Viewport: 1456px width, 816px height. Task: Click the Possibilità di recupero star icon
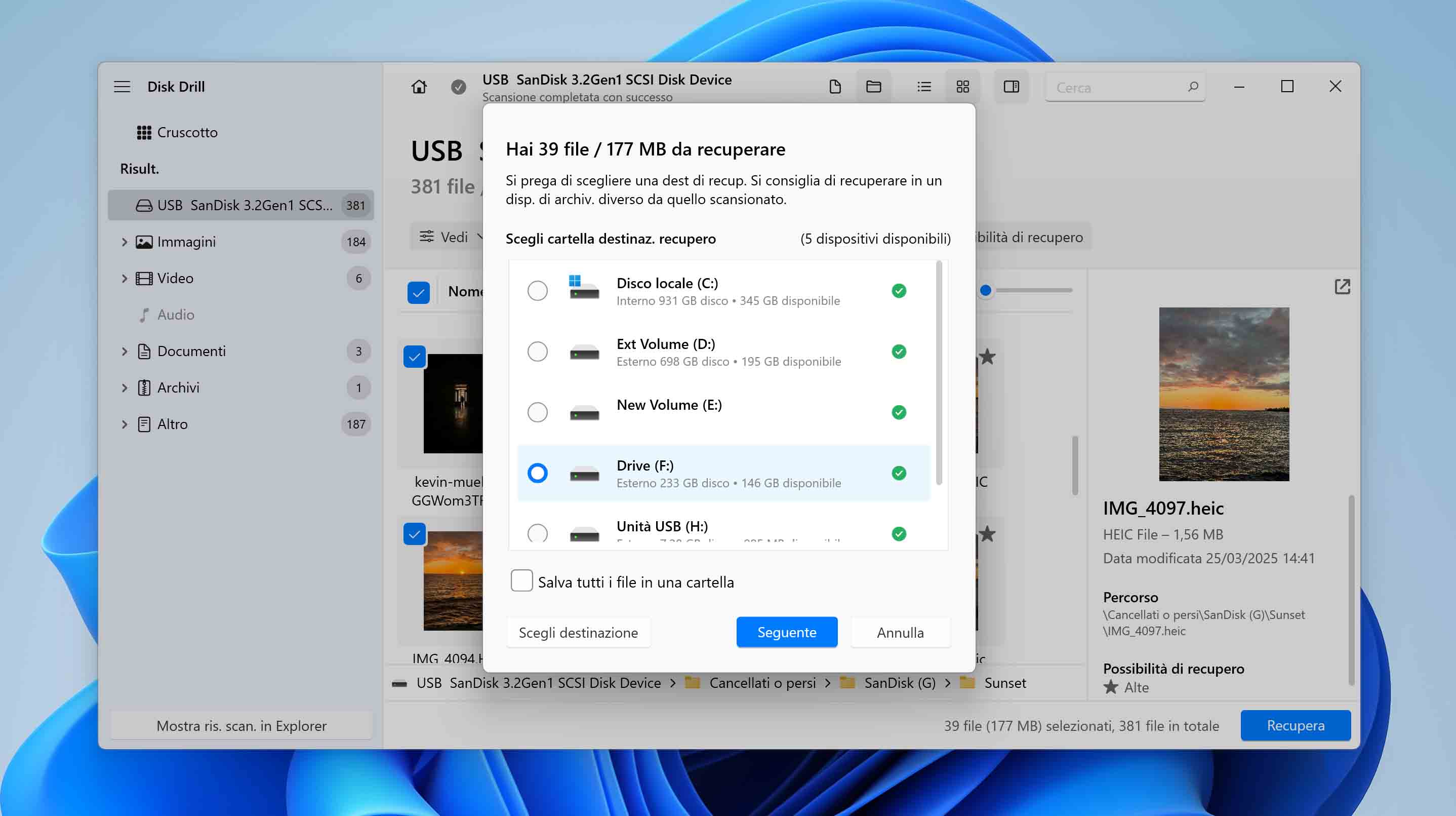point(1111,687)
